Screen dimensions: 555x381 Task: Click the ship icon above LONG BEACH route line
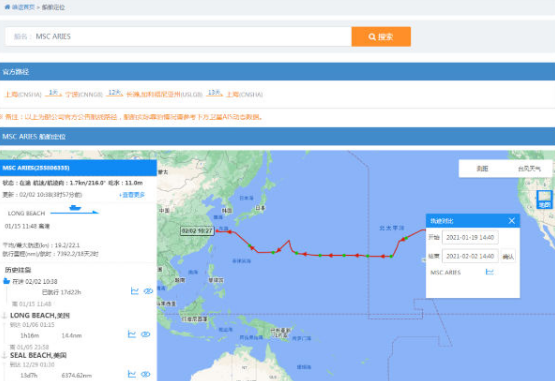[x=75, y=207]
